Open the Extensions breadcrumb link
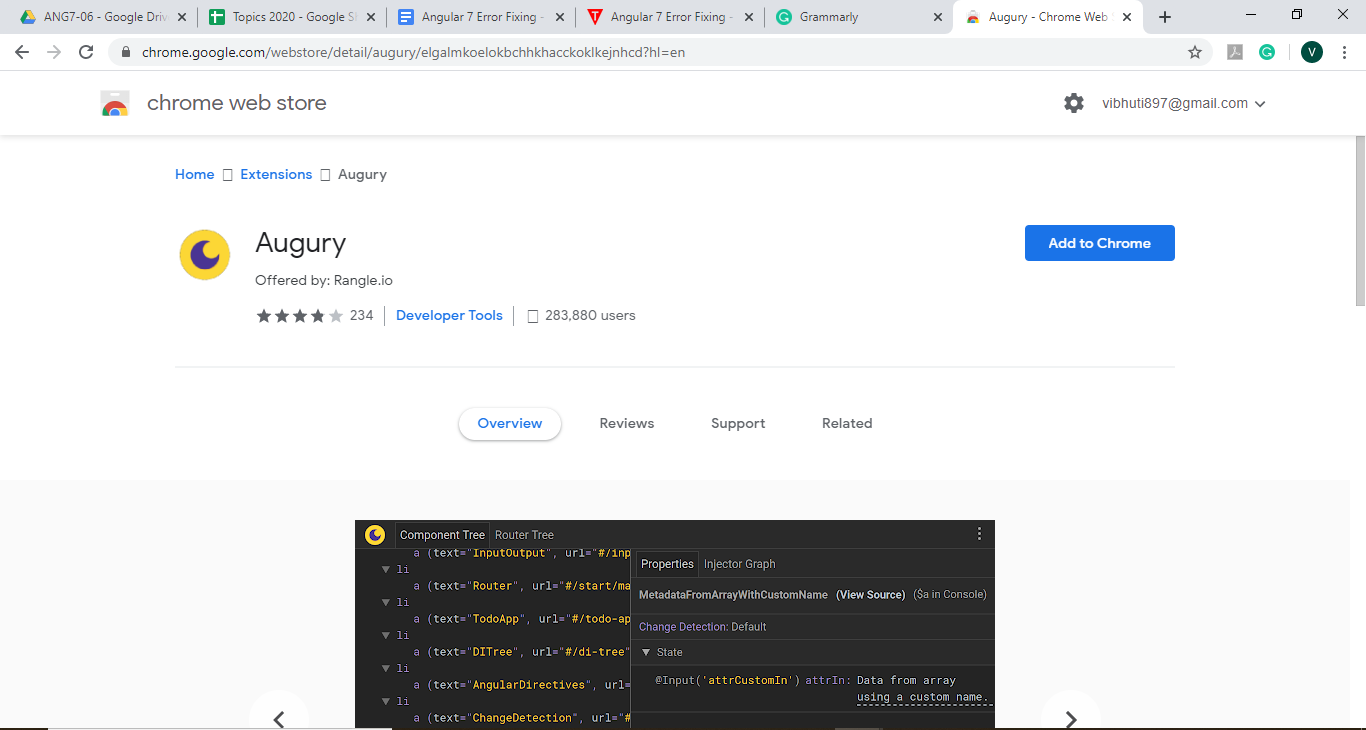Screen dimensions: 1366x730 click(x=276, y=174)
